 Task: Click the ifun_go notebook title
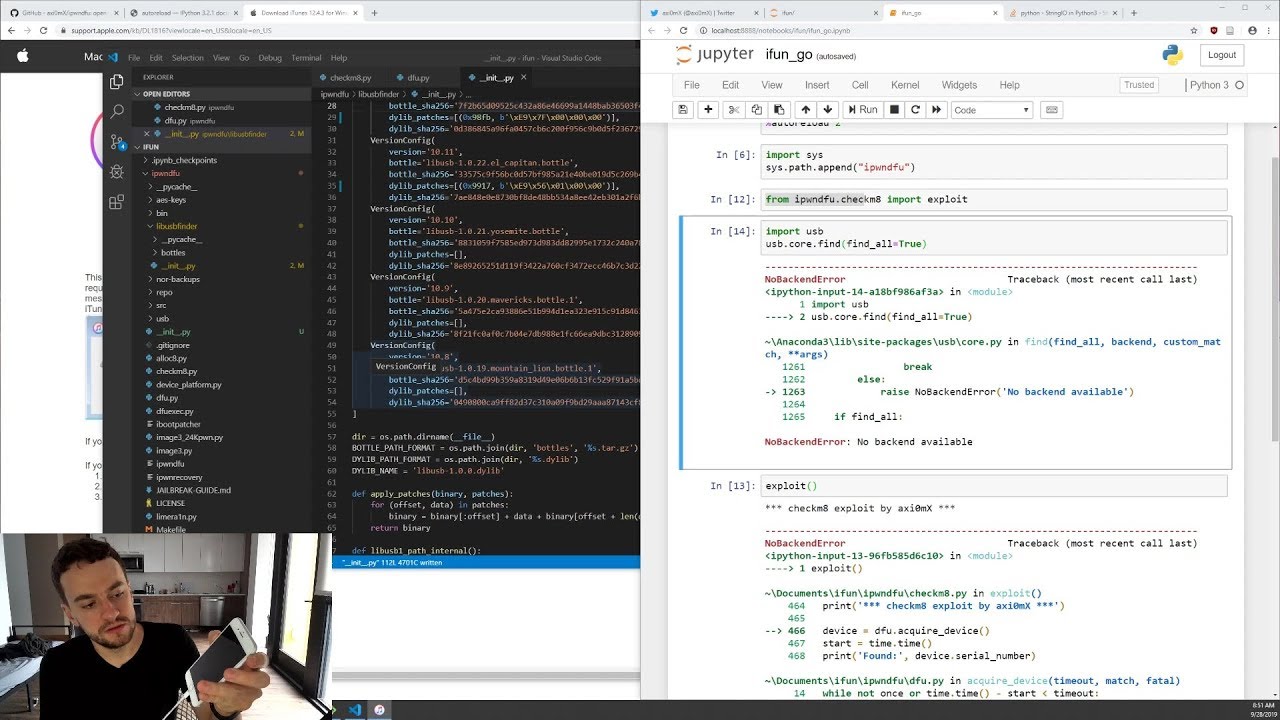pos(788,55)
